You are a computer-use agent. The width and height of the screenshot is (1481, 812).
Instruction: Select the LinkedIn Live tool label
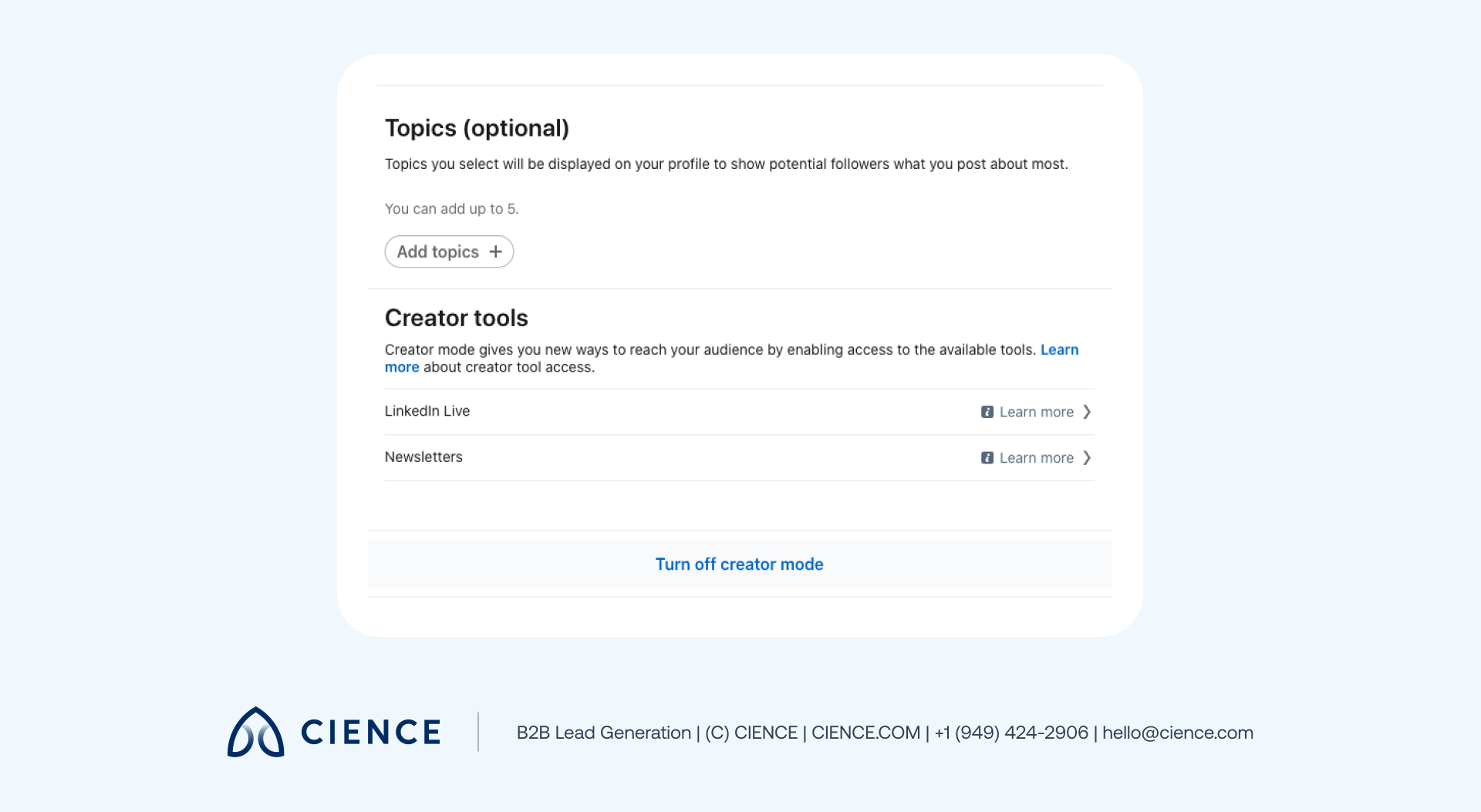coord(427,411)
